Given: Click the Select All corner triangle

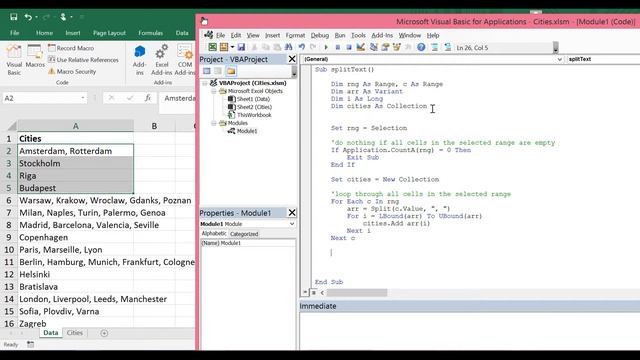Looking at the screenshot, I should click(x=11, y=126).
